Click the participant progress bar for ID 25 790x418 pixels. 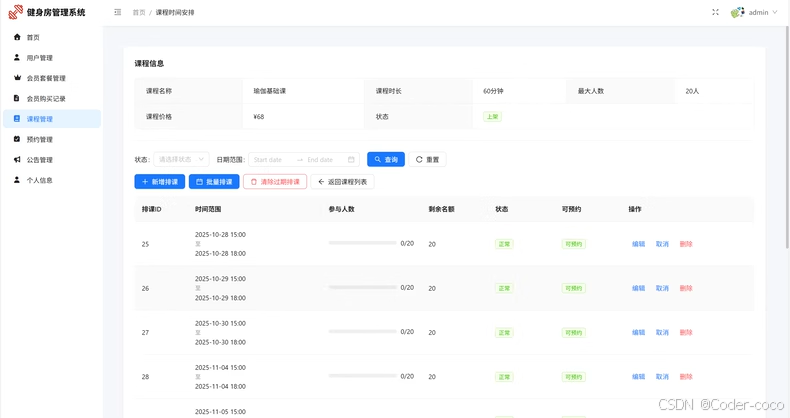point(362,243)
